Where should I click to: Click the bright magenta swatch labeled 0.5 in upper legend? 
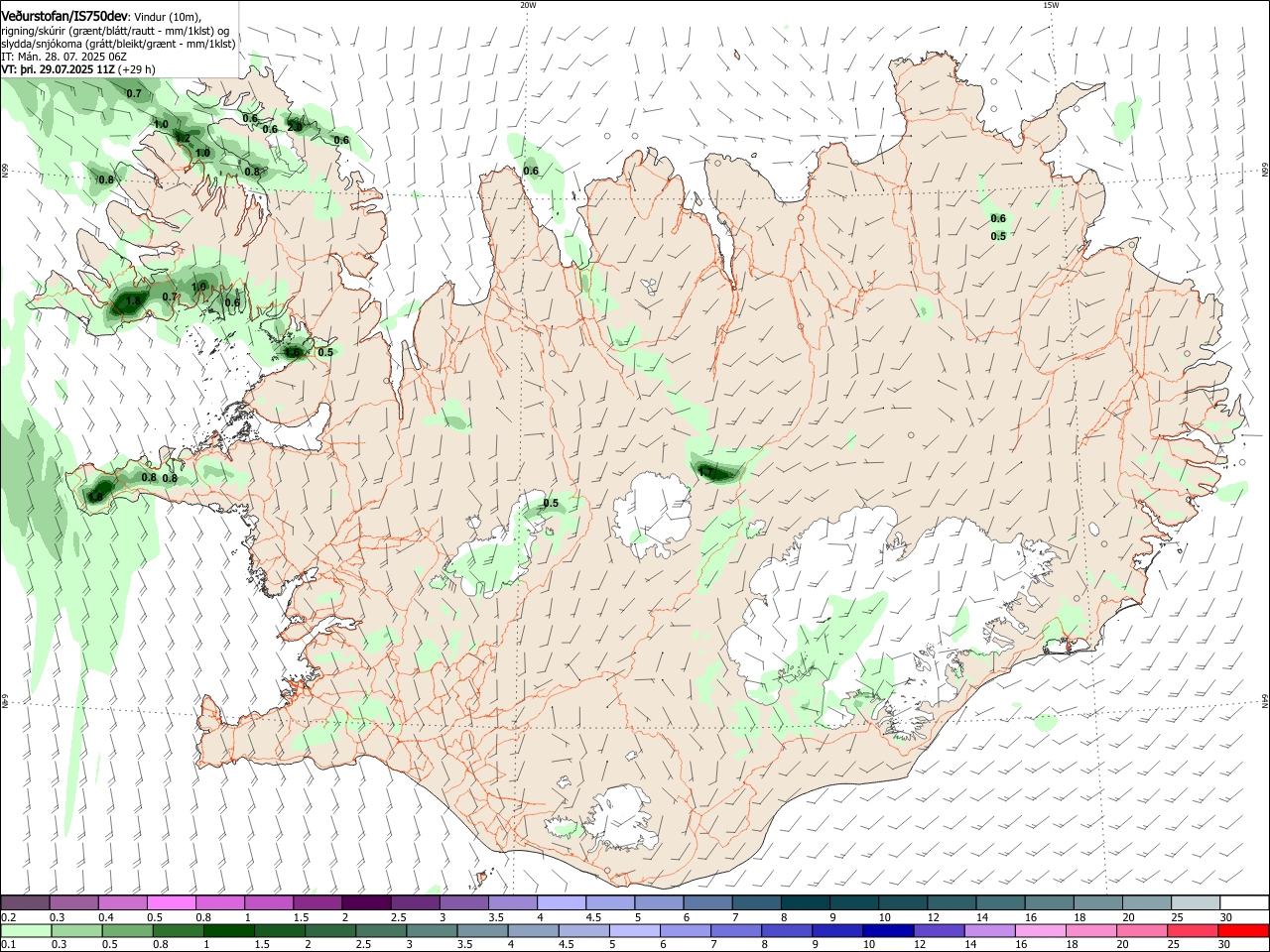click(171, 903)
